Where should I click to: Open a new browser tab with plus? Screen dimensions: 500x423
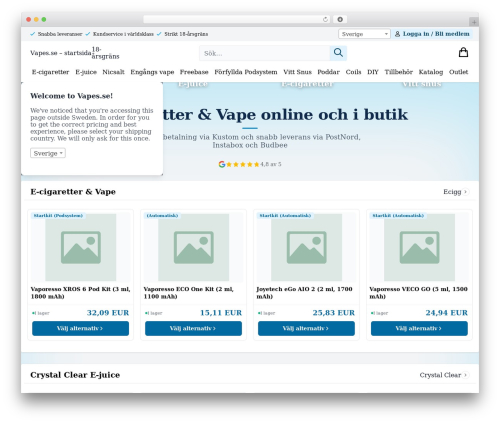(474, 22)
